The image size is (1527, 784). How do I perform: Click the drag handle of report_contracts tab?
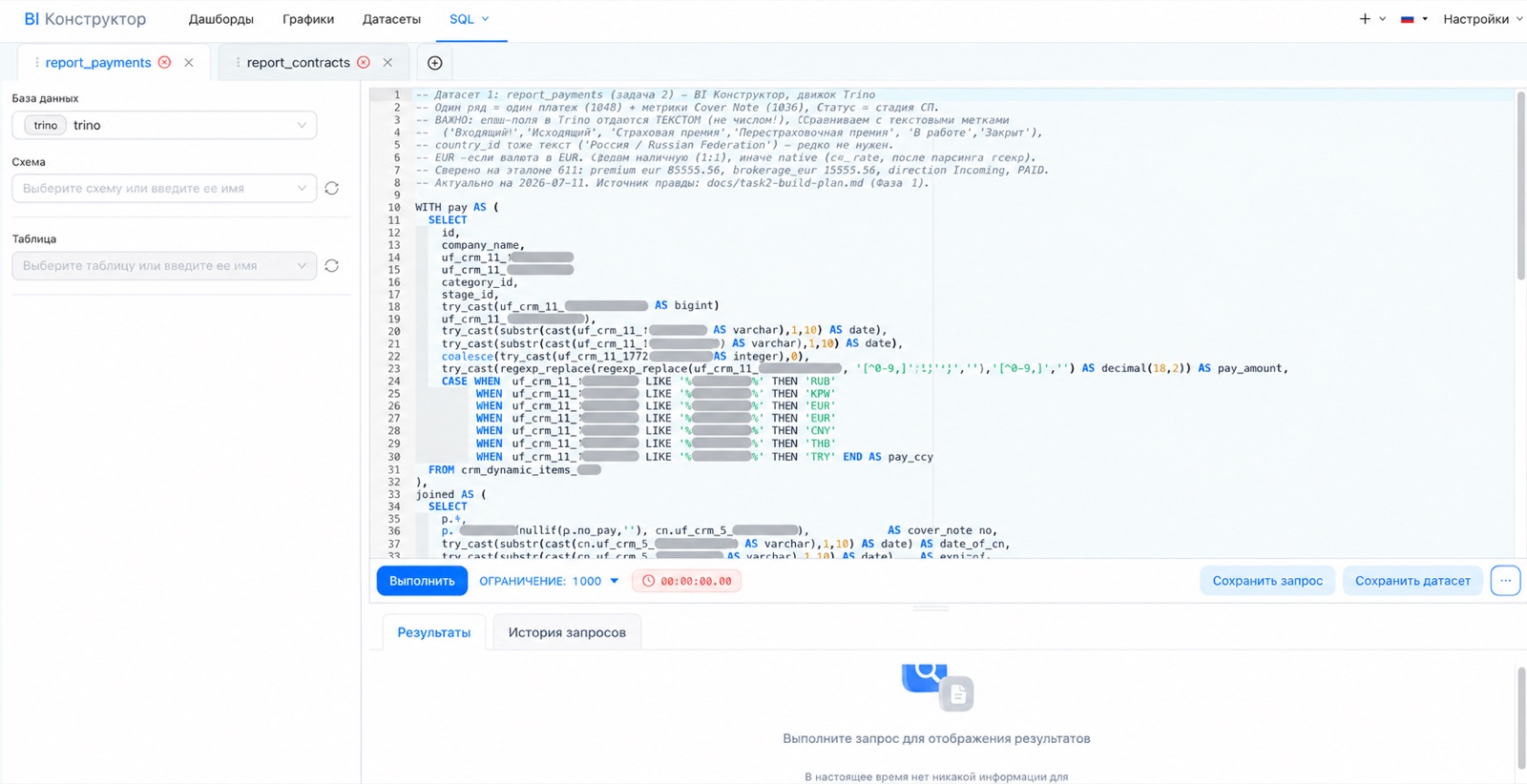[x=238, y=63]
